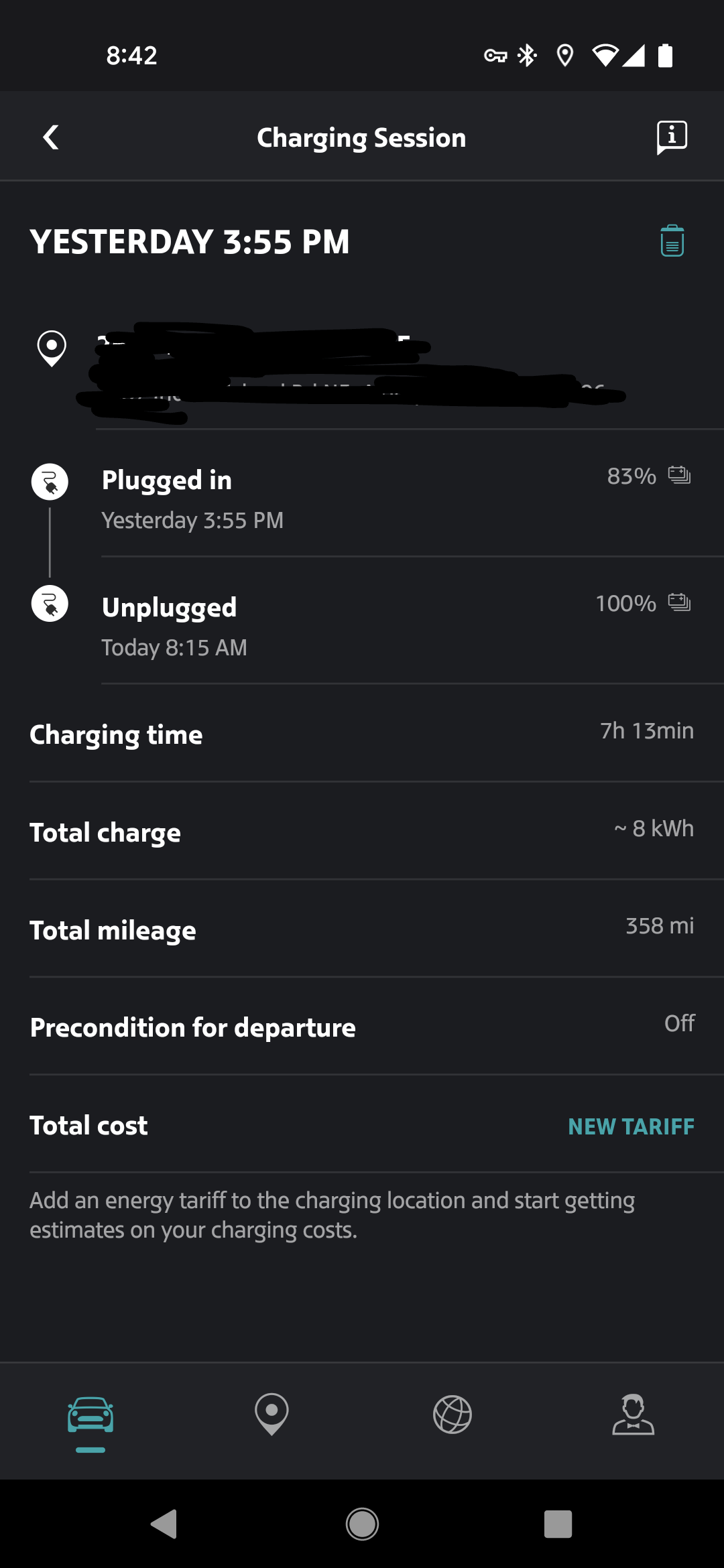This screenshot has height=1568, width=724.
Task: Tap the back arrow in header
Action: pyautogui.click(x=51, y=137)
